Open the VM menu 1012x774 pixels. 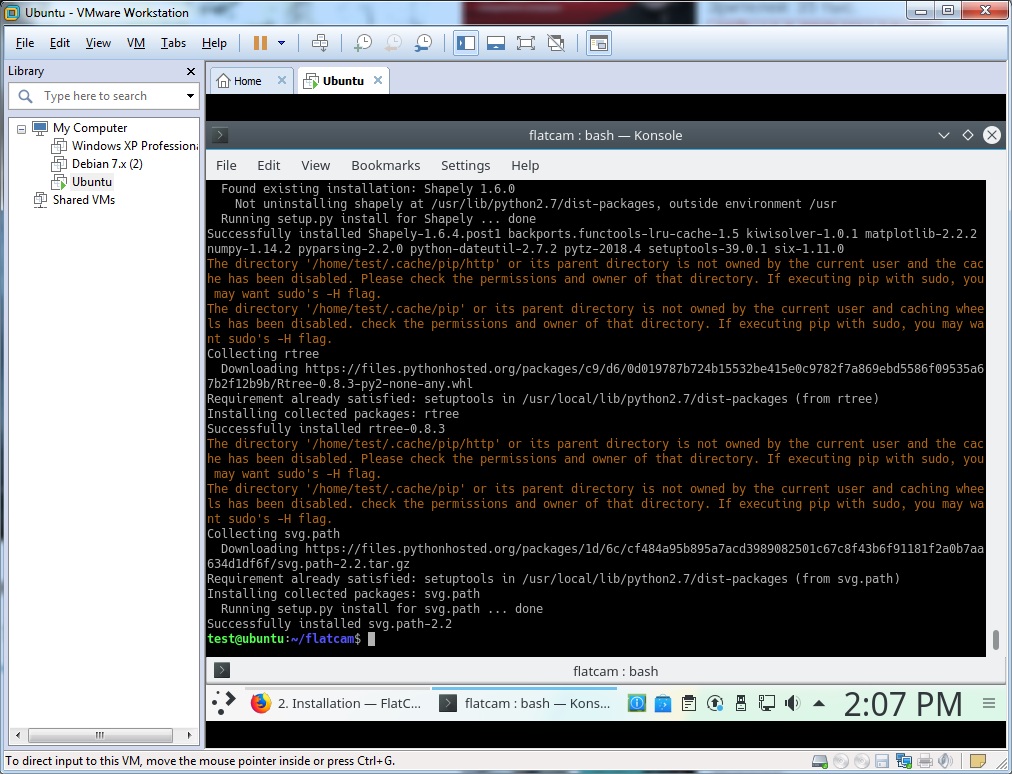tap(136, 43)
